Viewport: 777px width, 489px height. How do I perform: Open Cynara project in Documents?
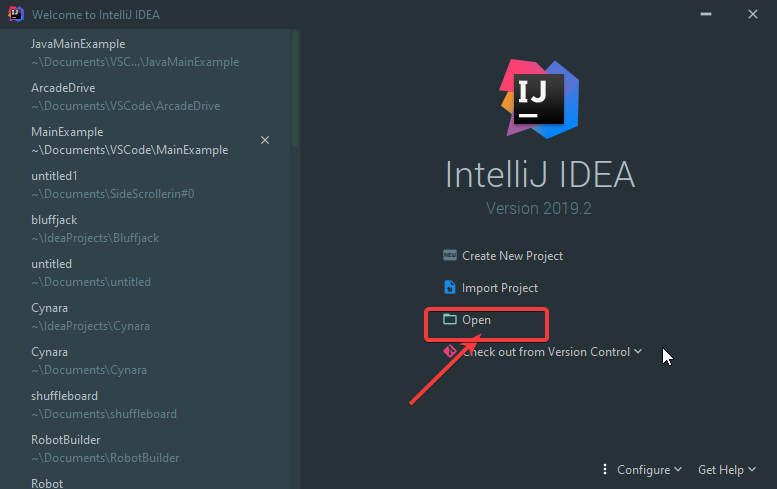coord(146,361)
